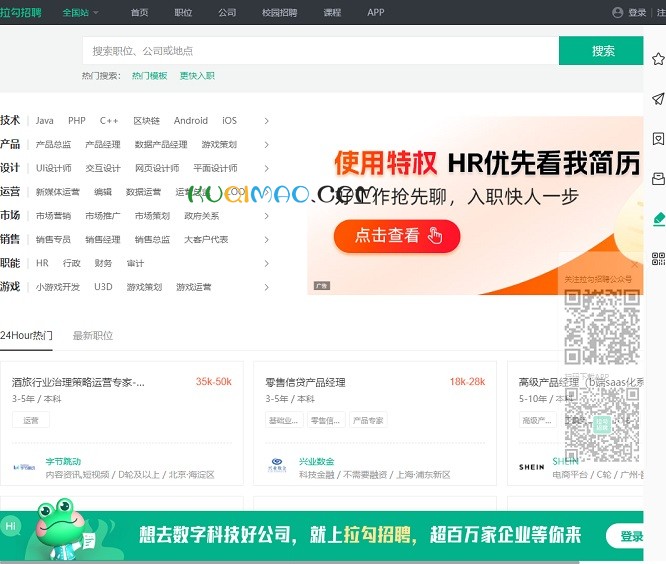Open 校园招聘 in top navigation

click(x=279, y=13)
